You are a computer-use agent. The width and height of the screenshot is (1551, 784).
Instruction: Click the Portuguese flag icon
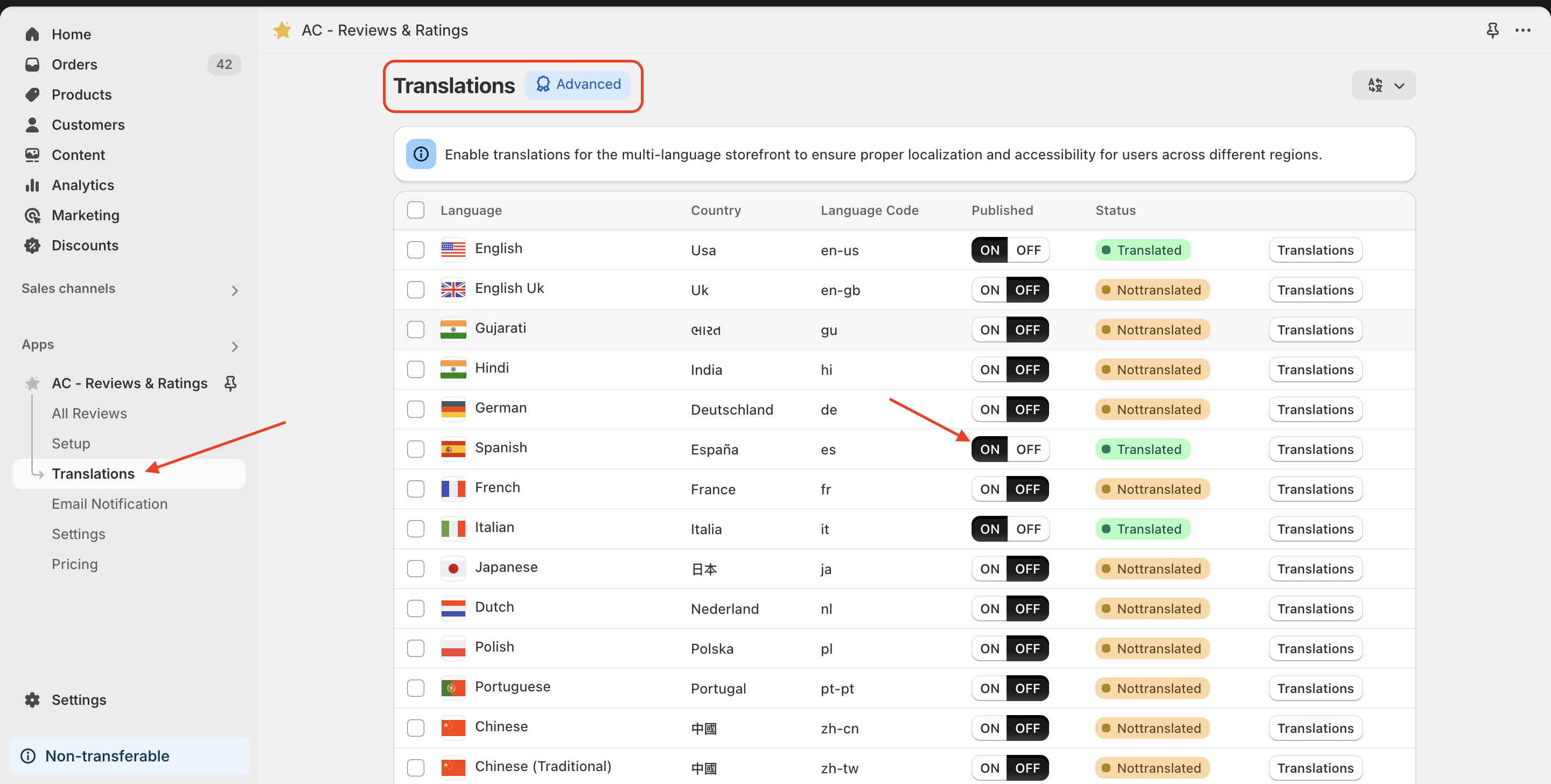[x=453, y=688]
